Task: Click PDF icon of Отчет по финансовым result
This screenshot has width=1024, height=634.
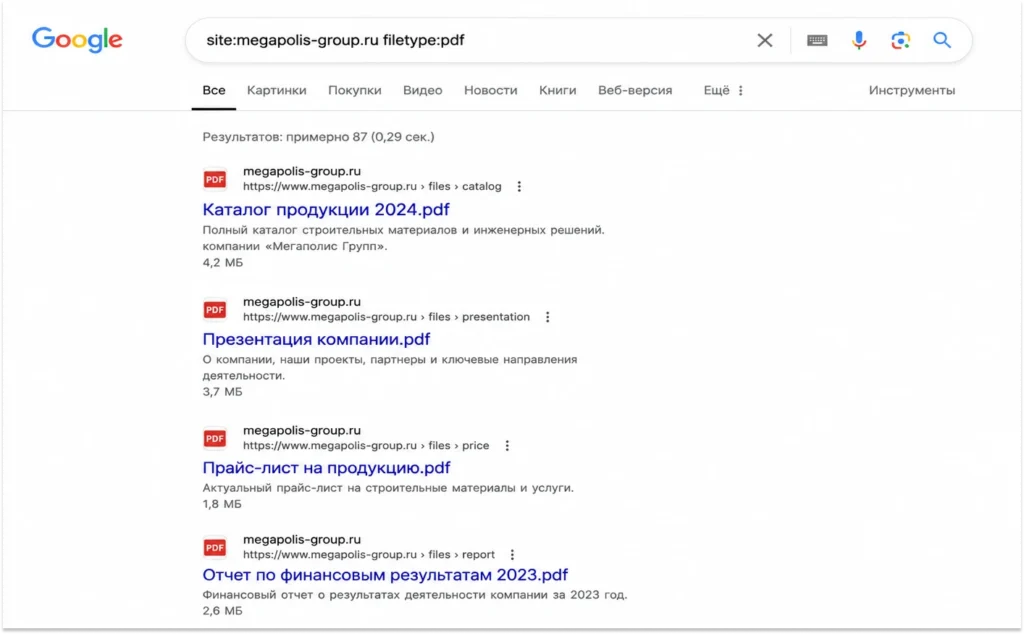Action: point(214,547)
